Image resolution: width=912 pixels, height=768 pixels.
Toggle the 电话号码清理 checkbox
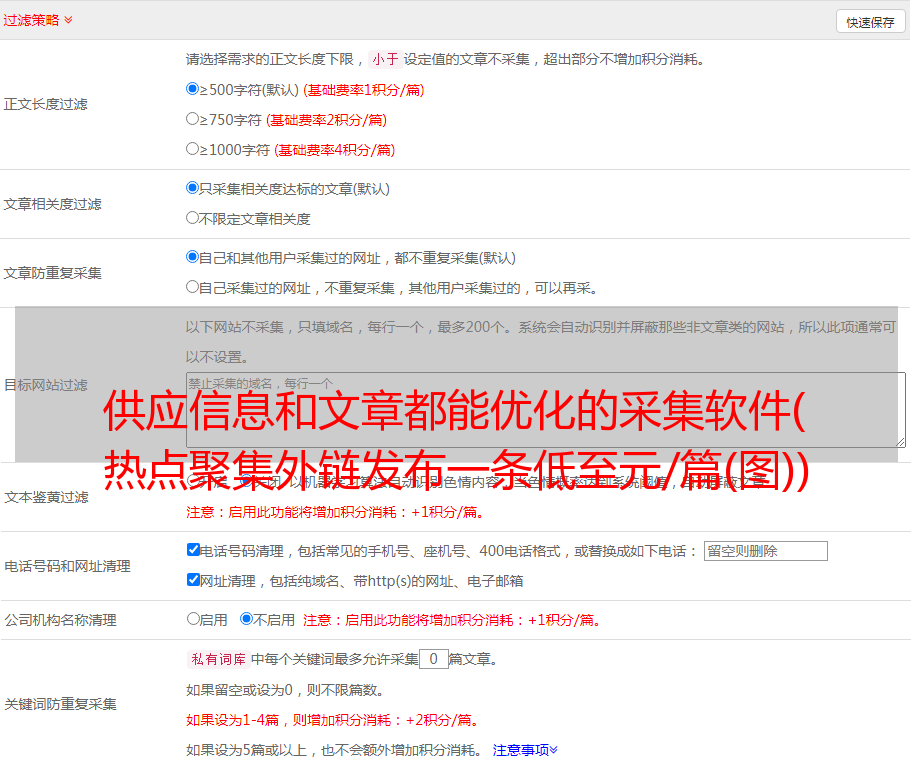[193, 550]
